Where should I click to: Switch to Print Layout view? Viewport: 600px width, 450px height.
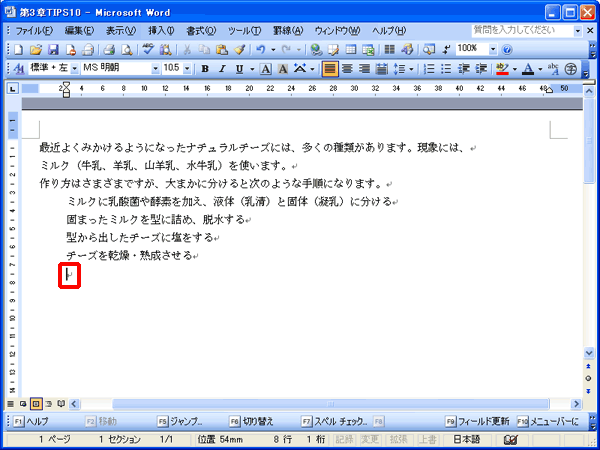[36, 403]
